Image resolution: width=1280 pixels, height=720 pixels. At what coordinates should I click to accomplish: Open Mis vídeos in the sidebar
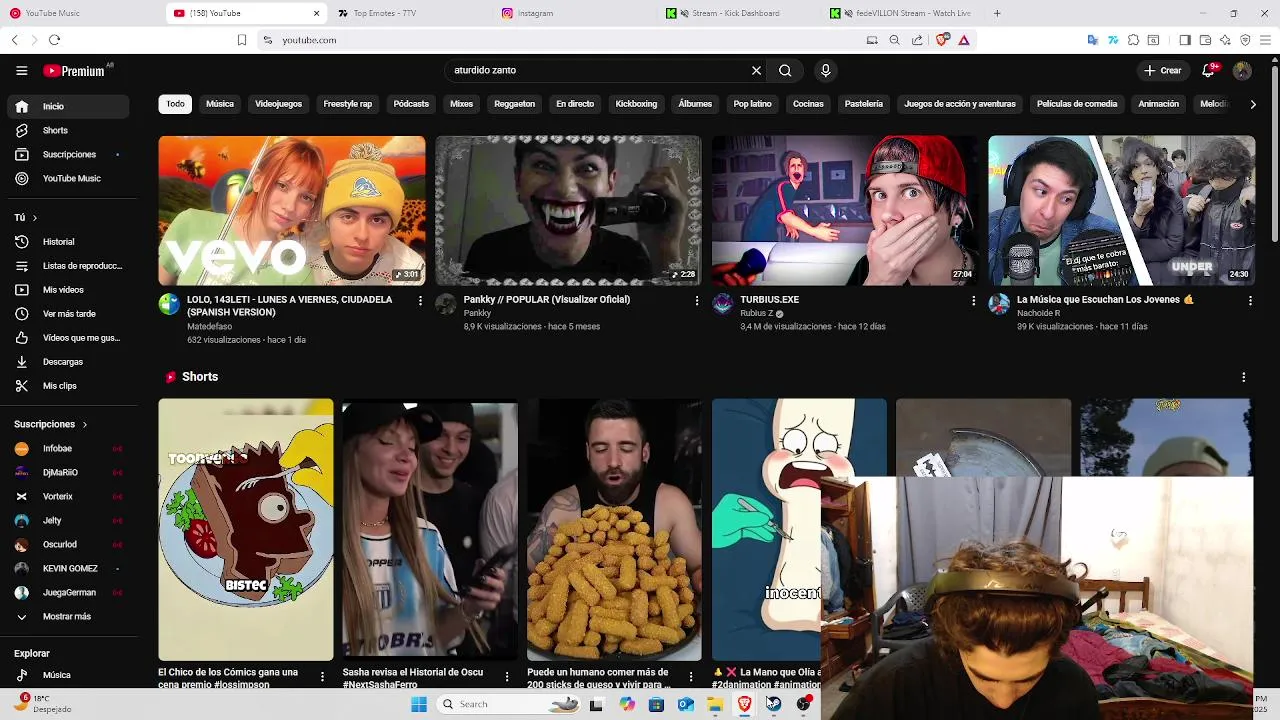(68, 290)
